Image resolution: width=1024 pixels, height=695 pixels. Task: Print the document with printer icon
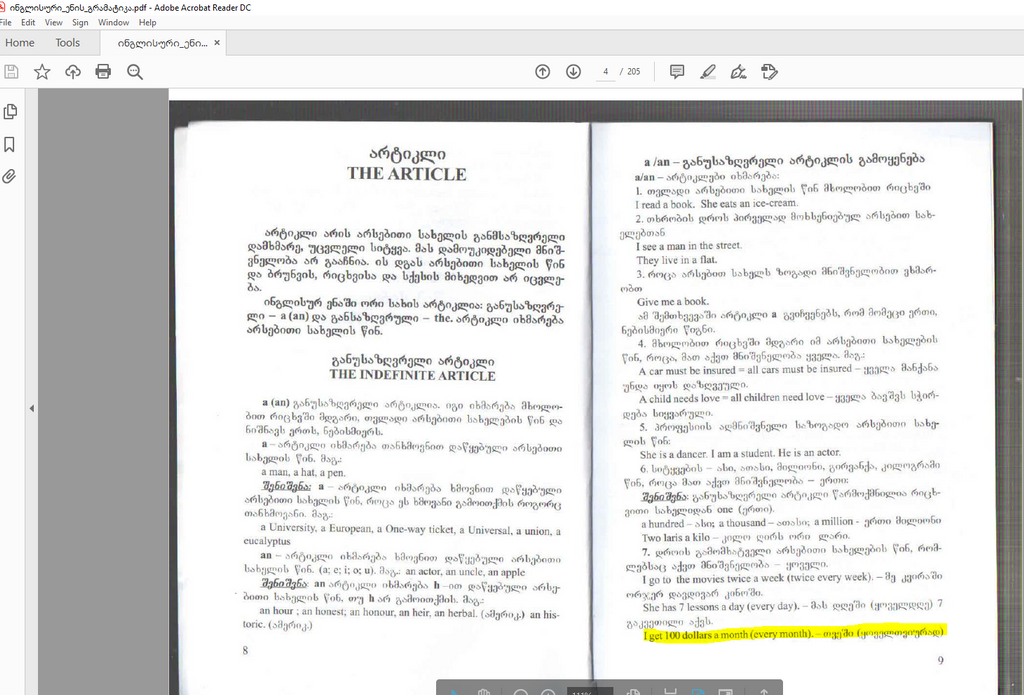[103, 72]
